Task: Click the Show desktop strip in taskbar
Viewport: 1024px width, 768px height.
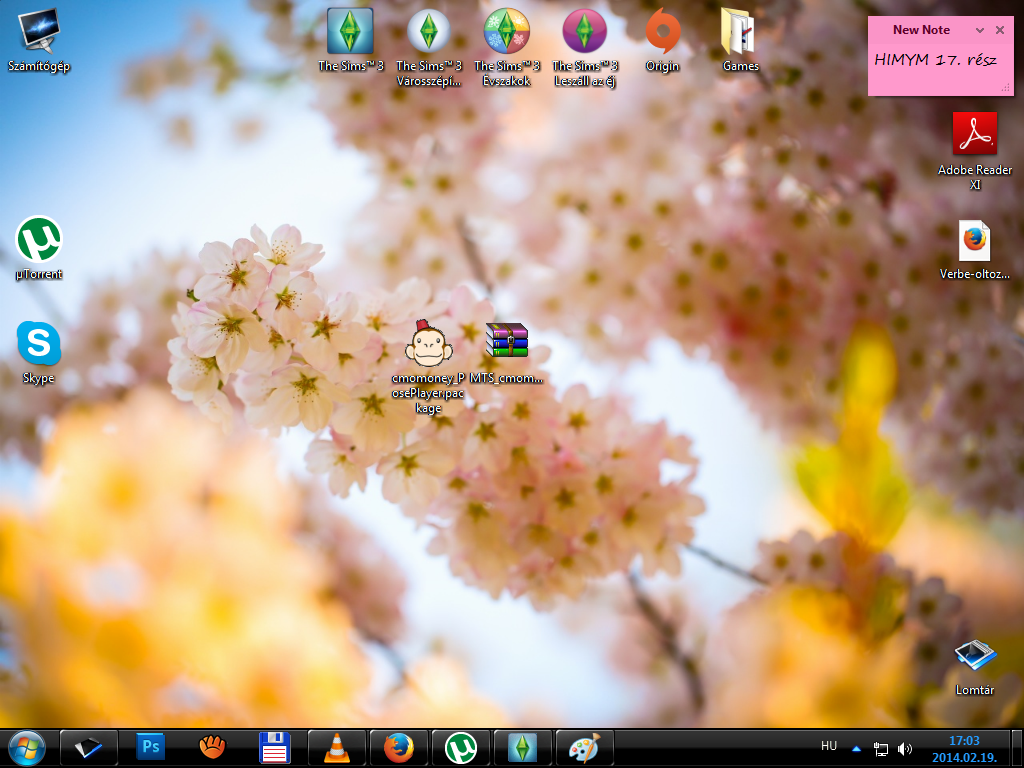Action: pyautogui.click(x=1017, y=748)
